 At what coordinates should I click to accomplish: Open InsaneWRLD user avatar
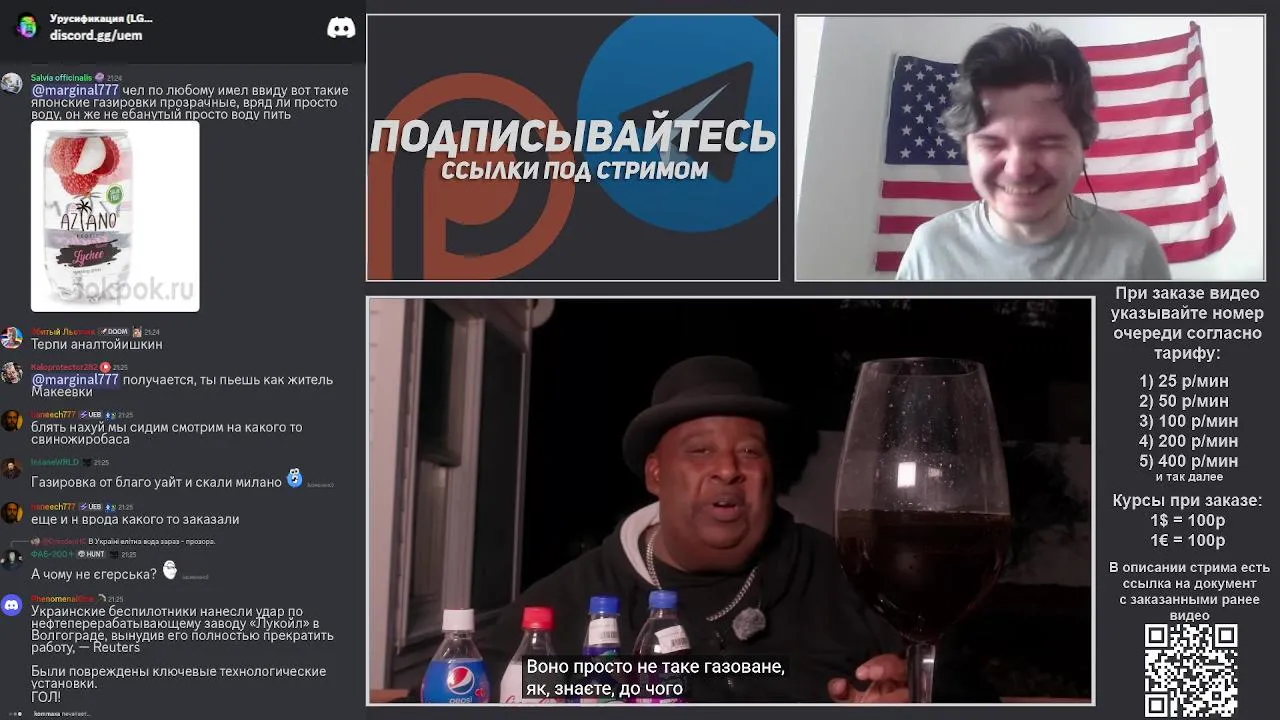click(12, 468)
